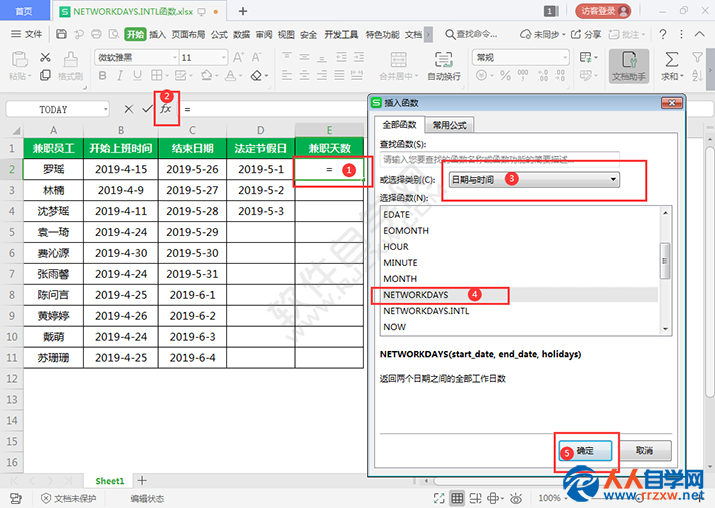This screenshot has width=715, height=508.
Task: Switch to the 页面布局 ribbon tab
Action: point(188,34)
